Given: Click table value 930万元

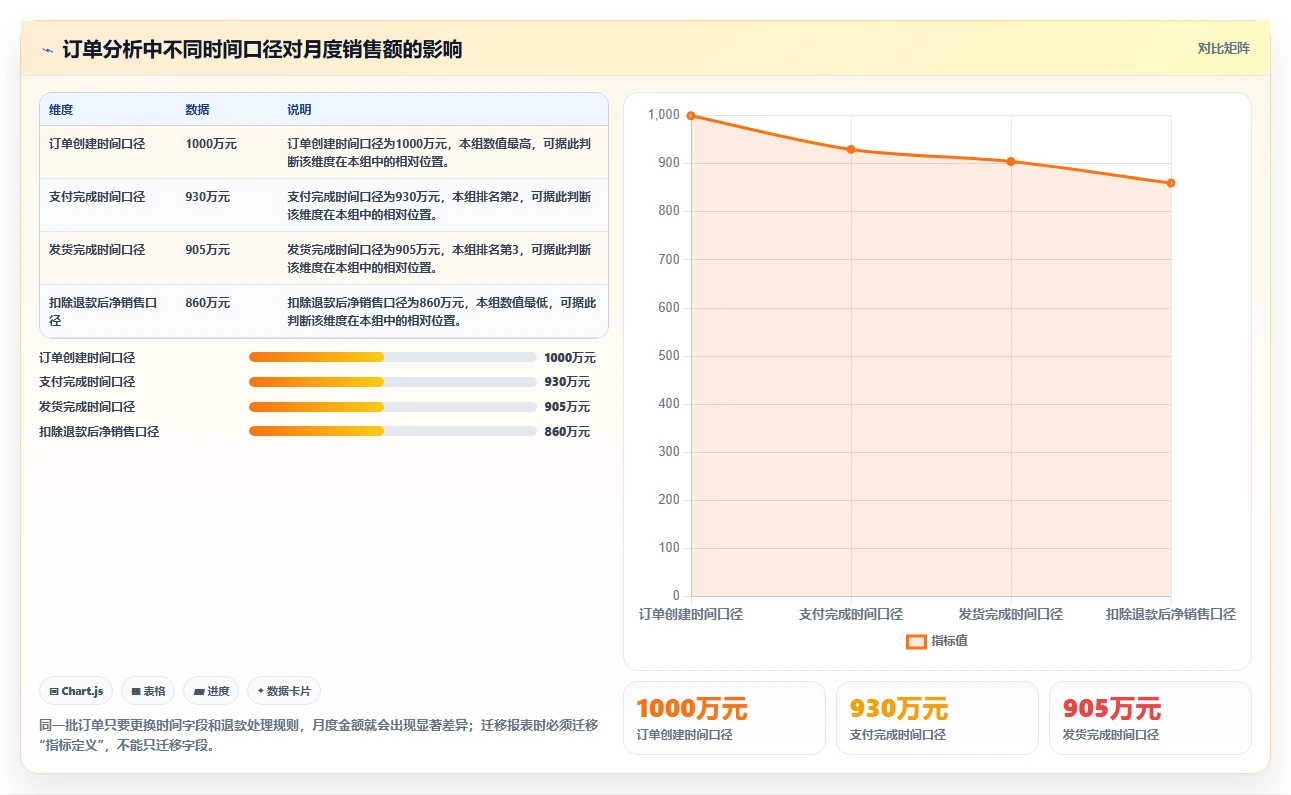Looking at the screenshot, I should tap(207, 197).
